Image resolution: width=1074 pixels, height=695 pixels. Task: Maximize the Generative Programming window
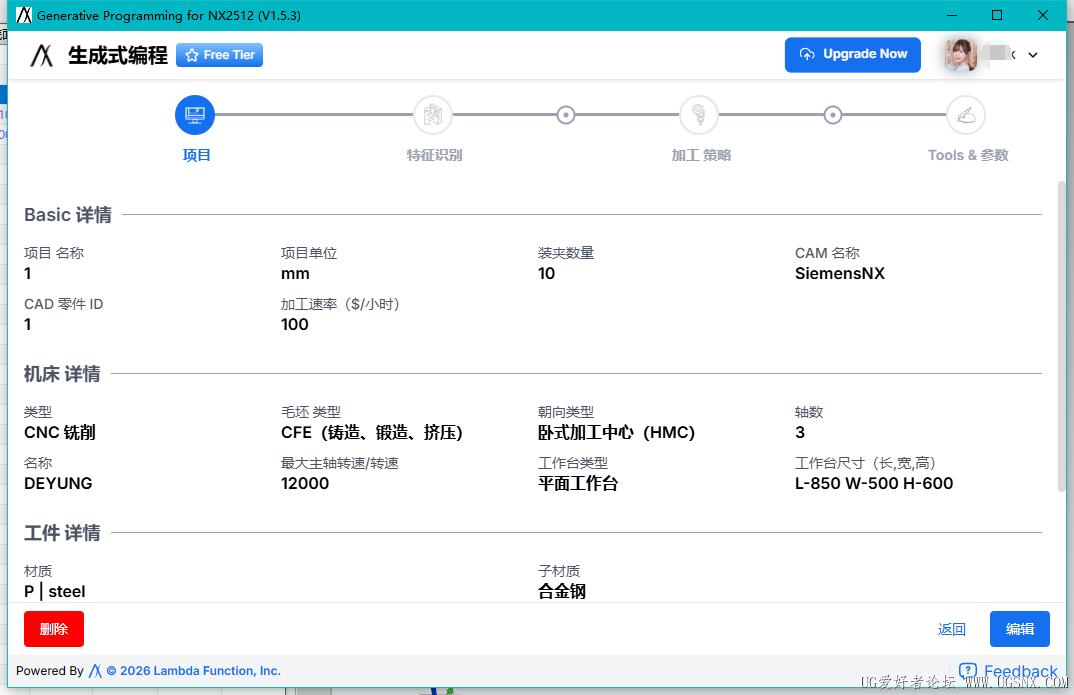click(x=997, y=15)
